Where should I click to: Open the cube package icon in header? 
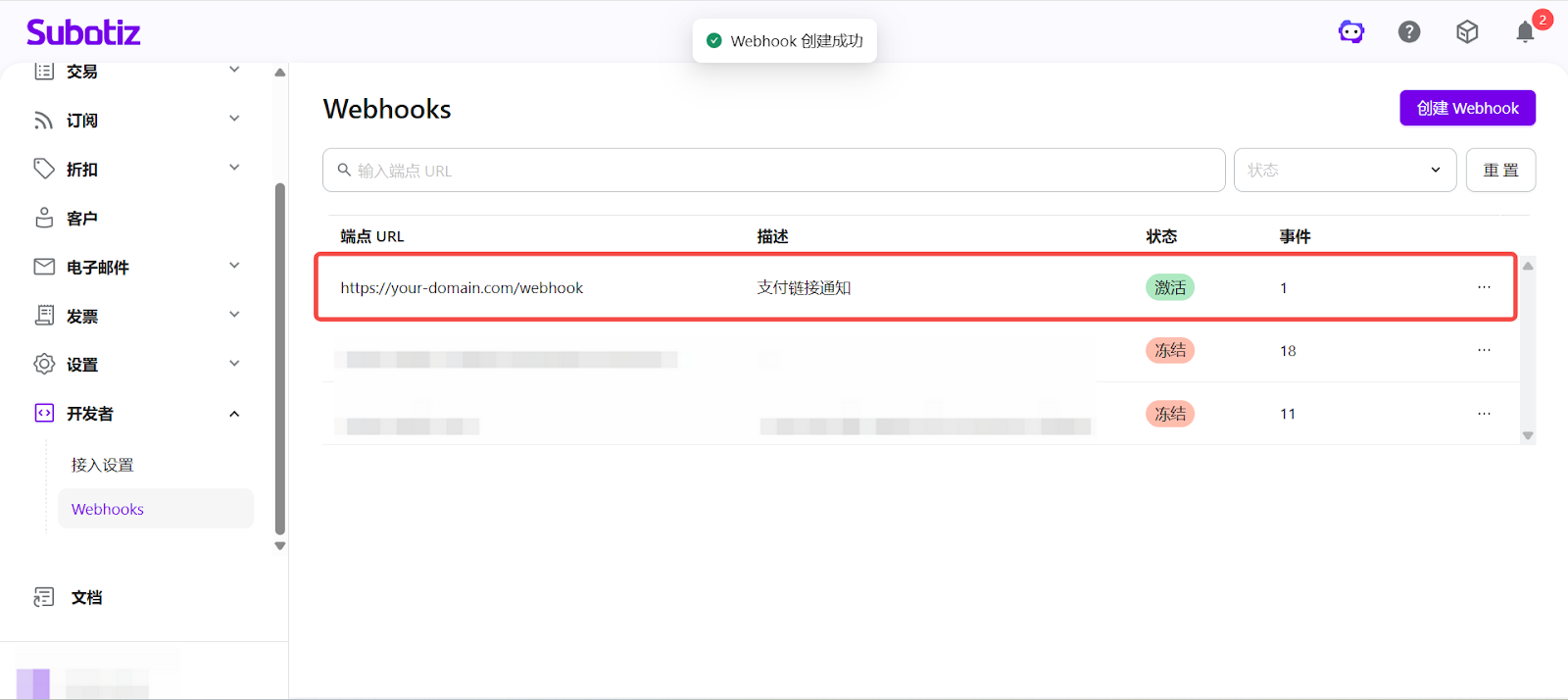(1467, 32)
